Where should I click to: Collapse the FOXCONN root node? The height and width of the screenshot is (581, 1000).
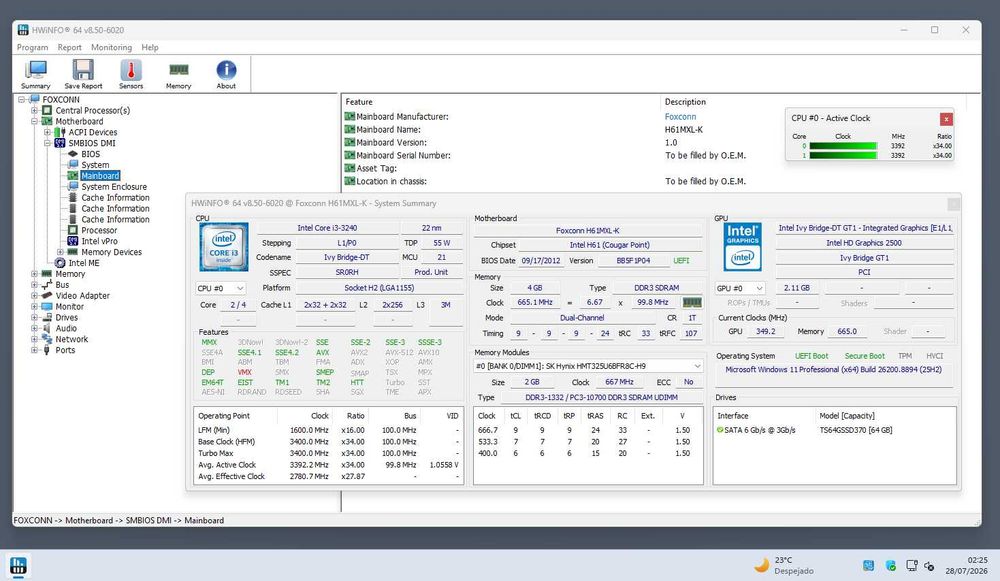click(x=22, y=99)
